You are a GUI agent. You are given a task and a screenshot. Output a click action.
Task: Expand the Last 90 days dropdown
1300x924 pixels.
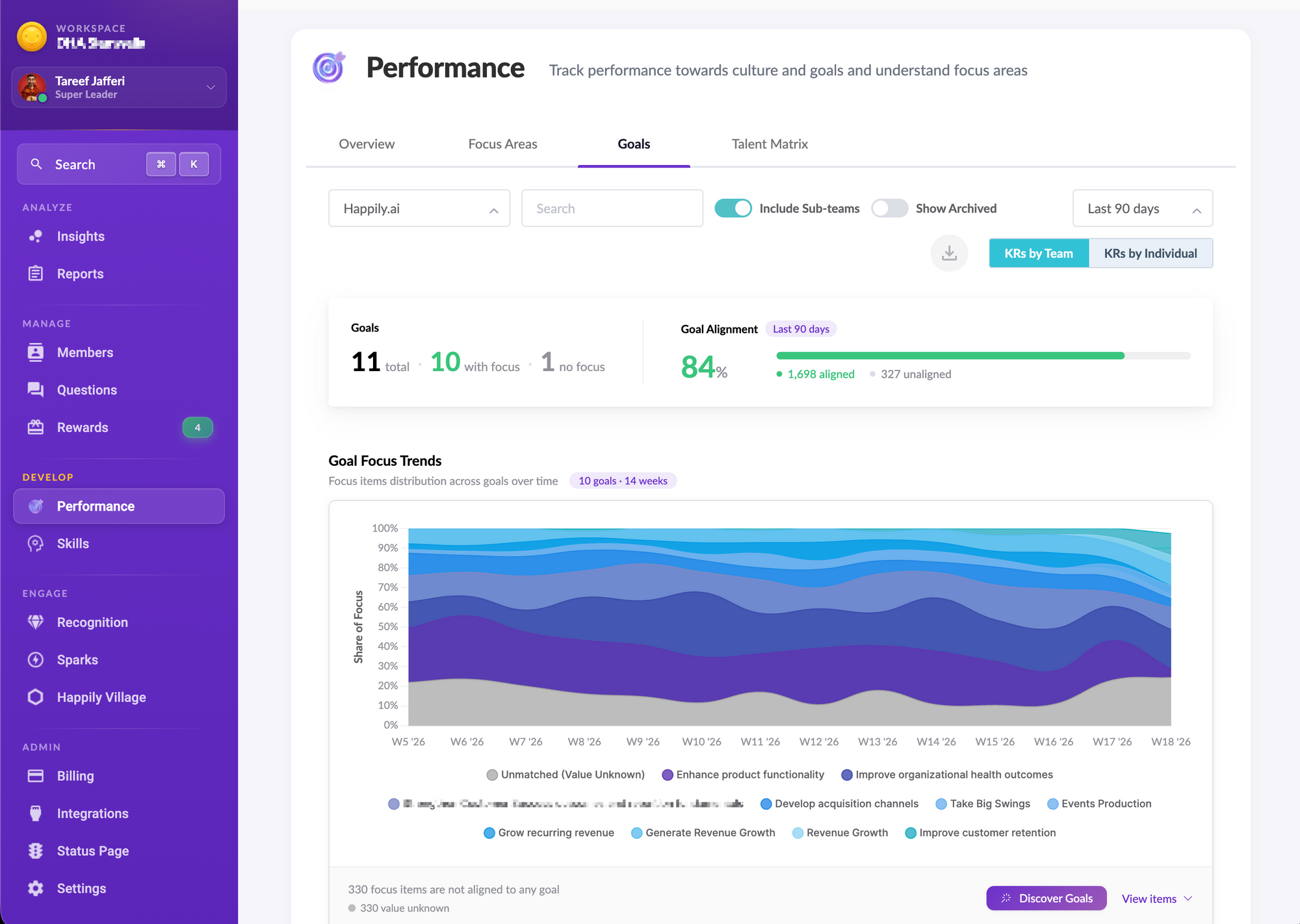point(1142,209)
